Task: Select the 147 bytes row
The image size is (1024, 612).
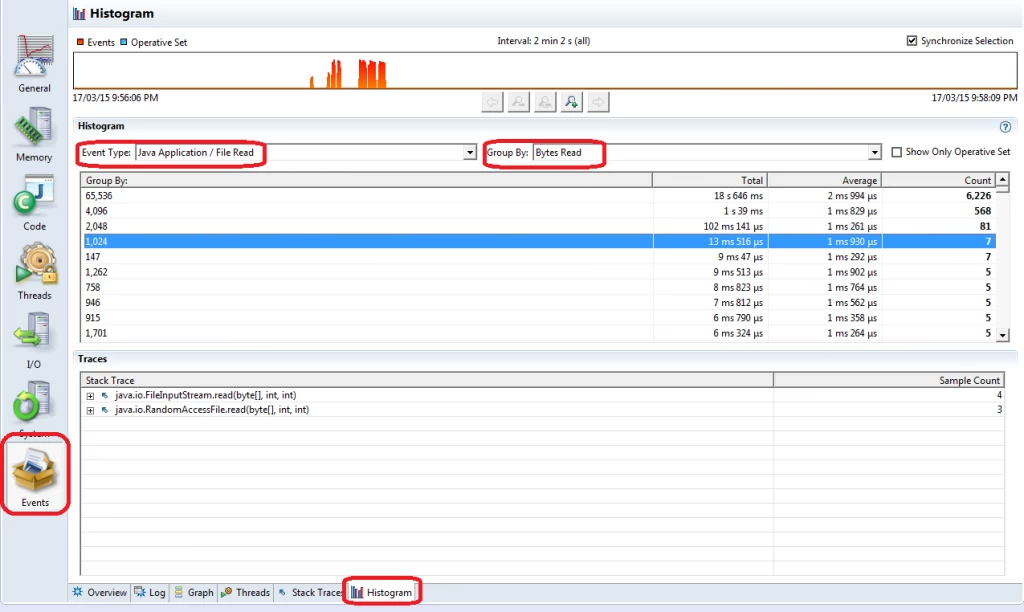Action: click(x=539, y=257)
